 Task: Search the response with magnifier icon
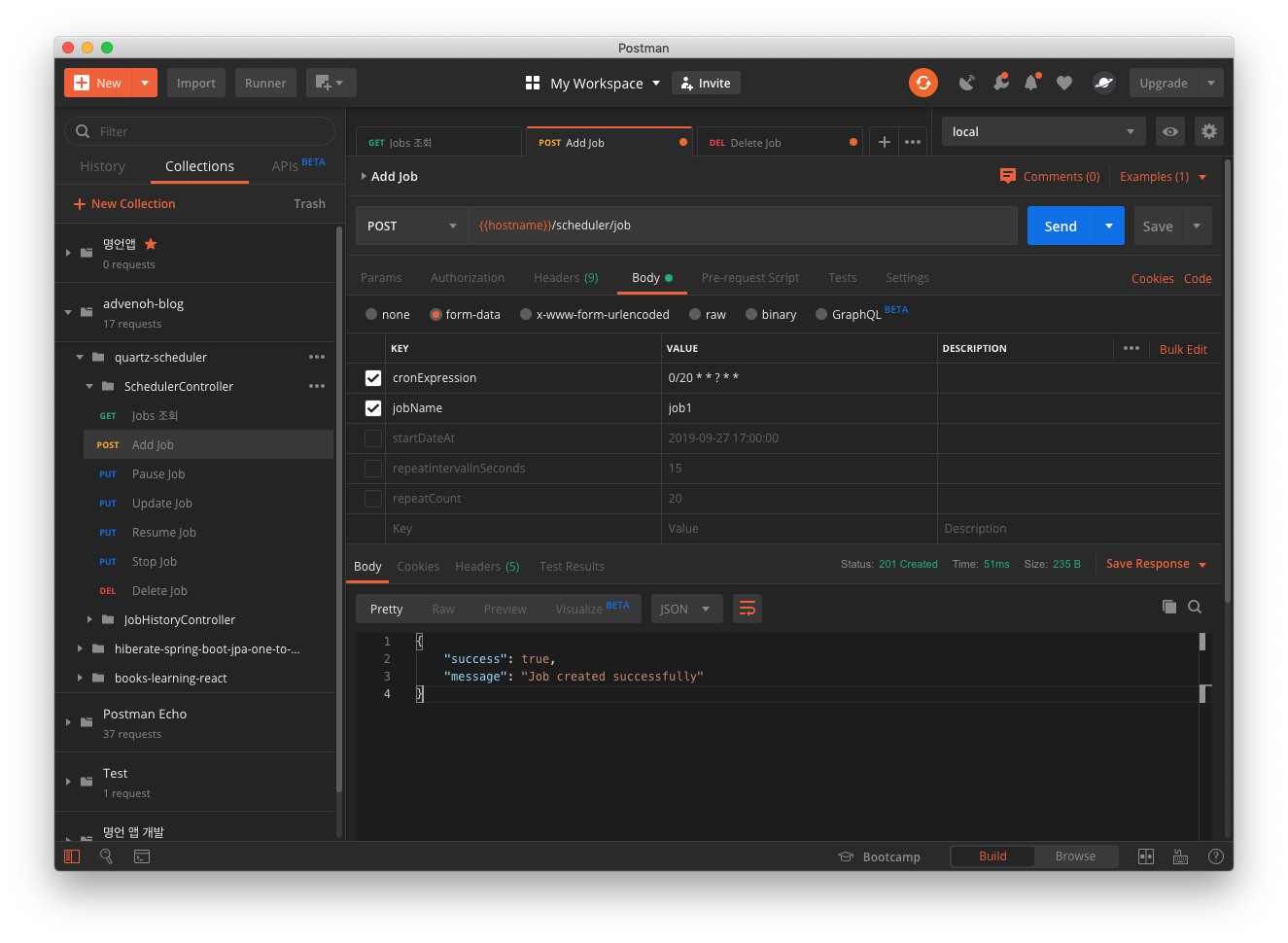(1195, 607)
